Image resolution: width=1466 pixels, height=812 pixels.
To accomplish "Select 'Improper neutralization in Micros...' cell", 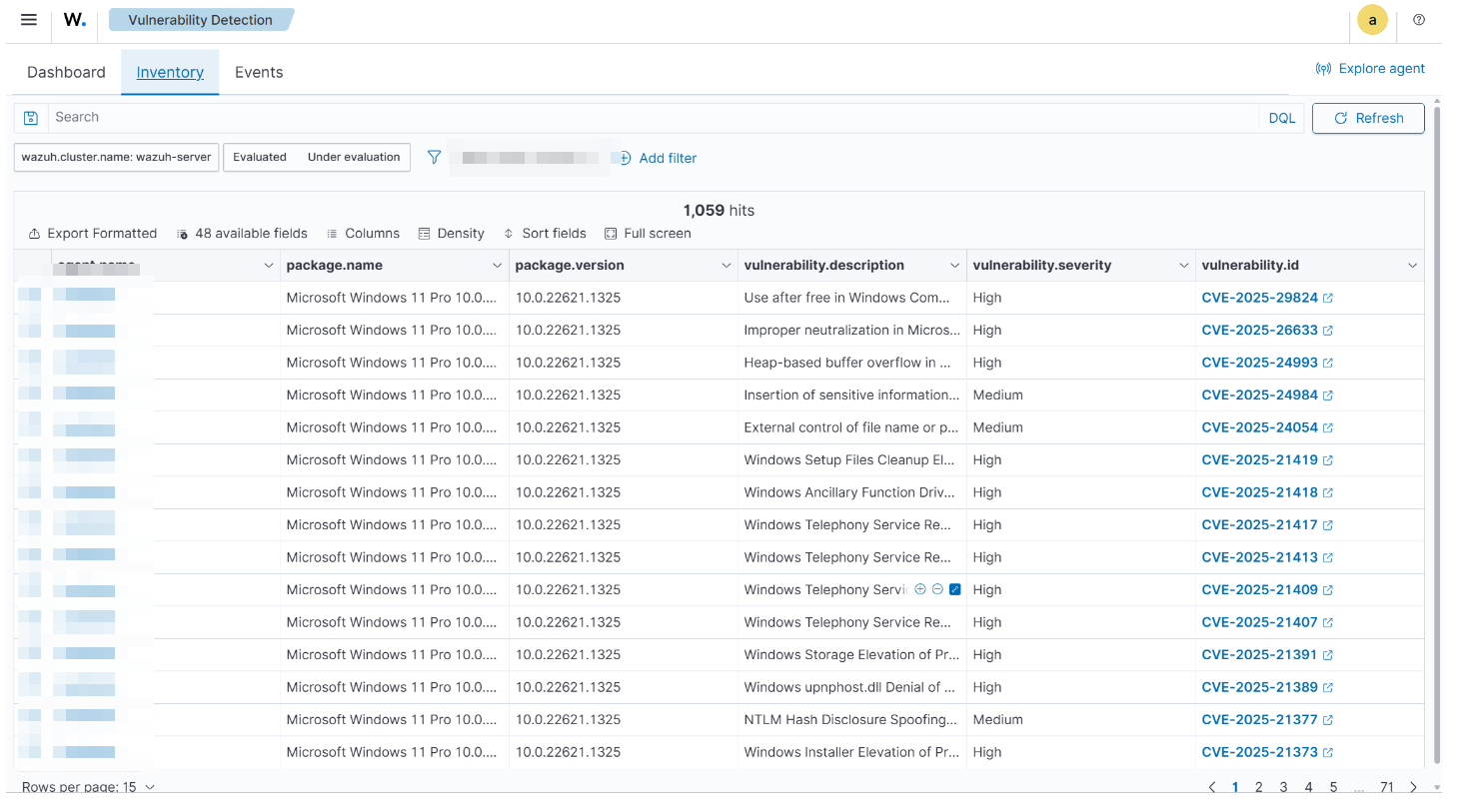I will (x=852, y=330).
